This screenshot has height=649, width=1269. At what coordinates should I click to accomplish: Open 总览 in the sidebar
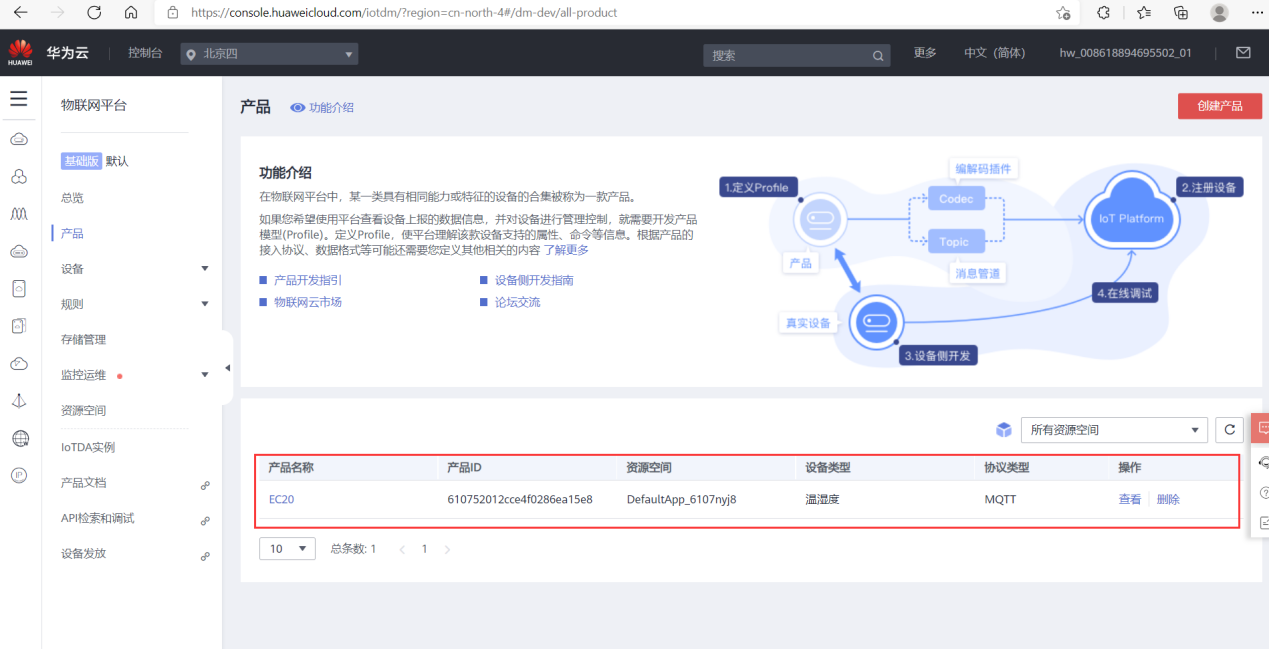pos(72,198)
